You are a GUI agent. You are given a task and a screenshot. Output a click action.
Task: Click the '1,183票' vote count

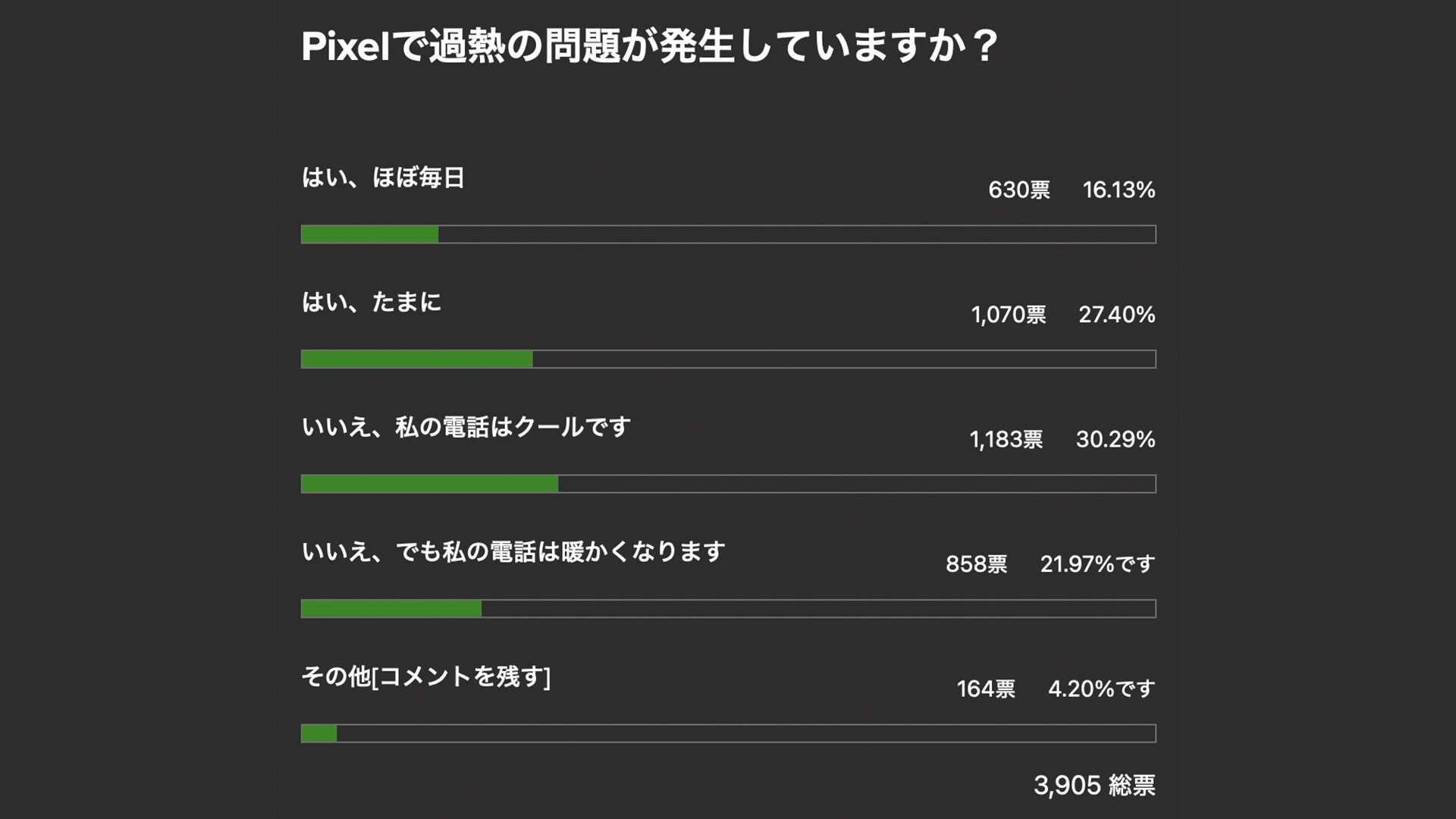(x=1006, y=440)
